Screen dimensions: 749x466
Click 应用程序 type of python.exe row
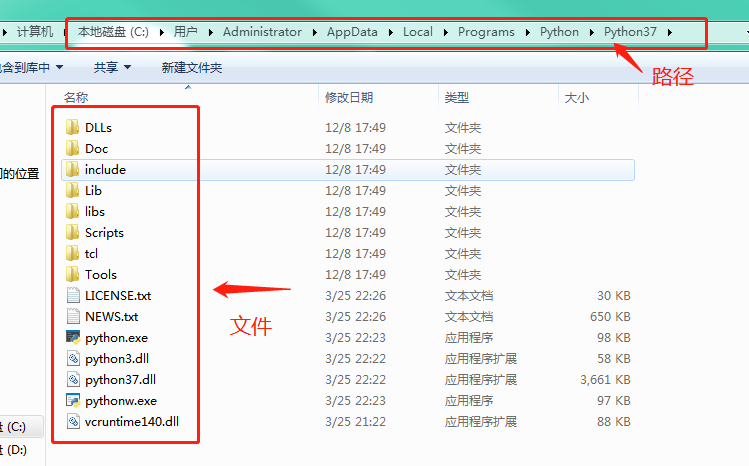tap(469, 338)
